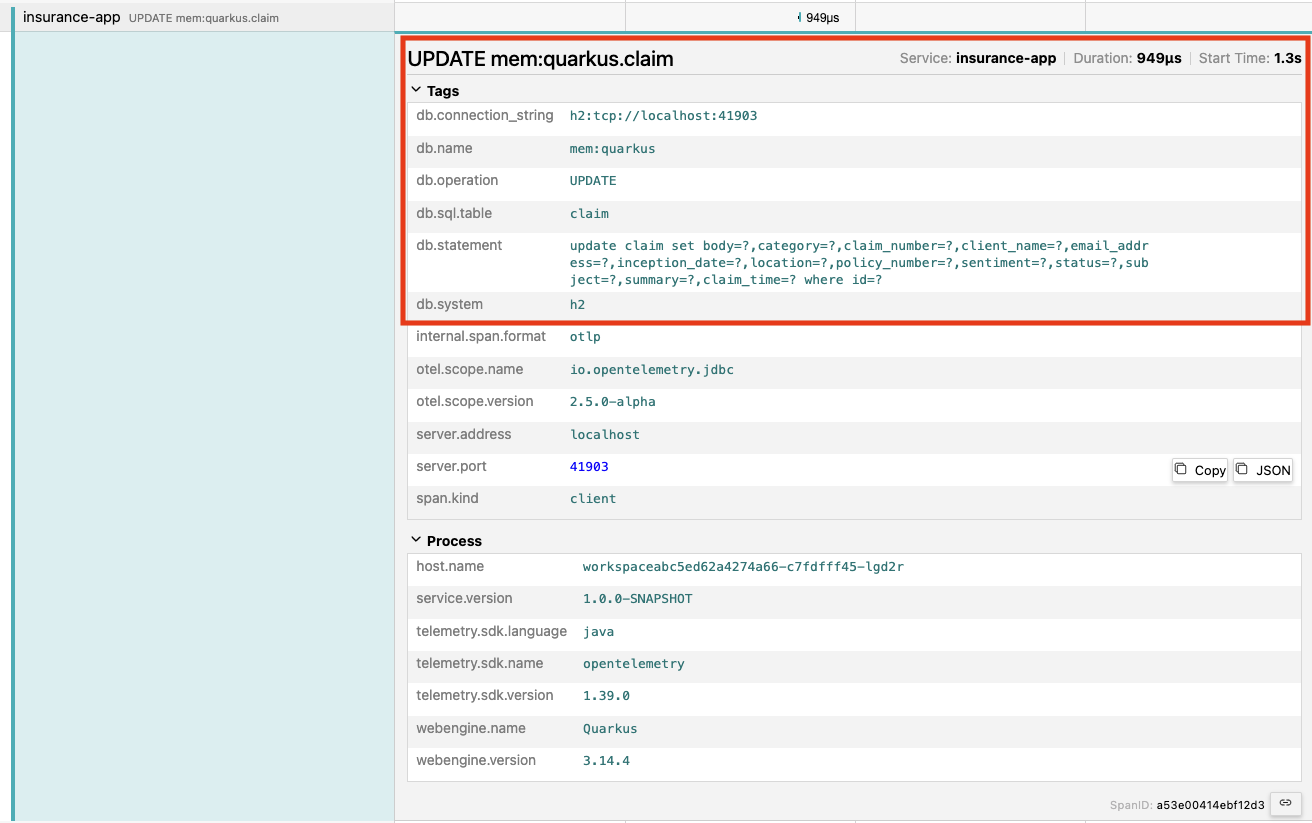
Task: Collapse the Tags section chevron
Action: click(417, 91)
